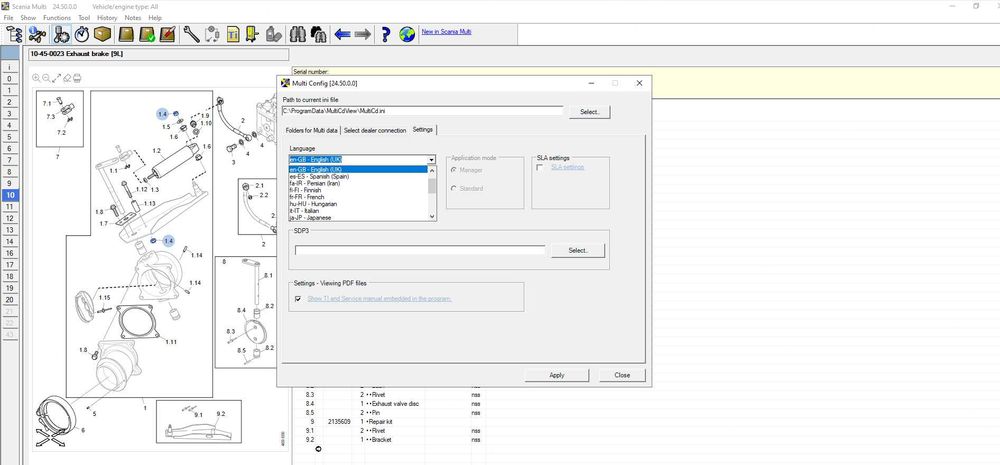
Task: Open the Functions menu
Action: coord(57,18)
